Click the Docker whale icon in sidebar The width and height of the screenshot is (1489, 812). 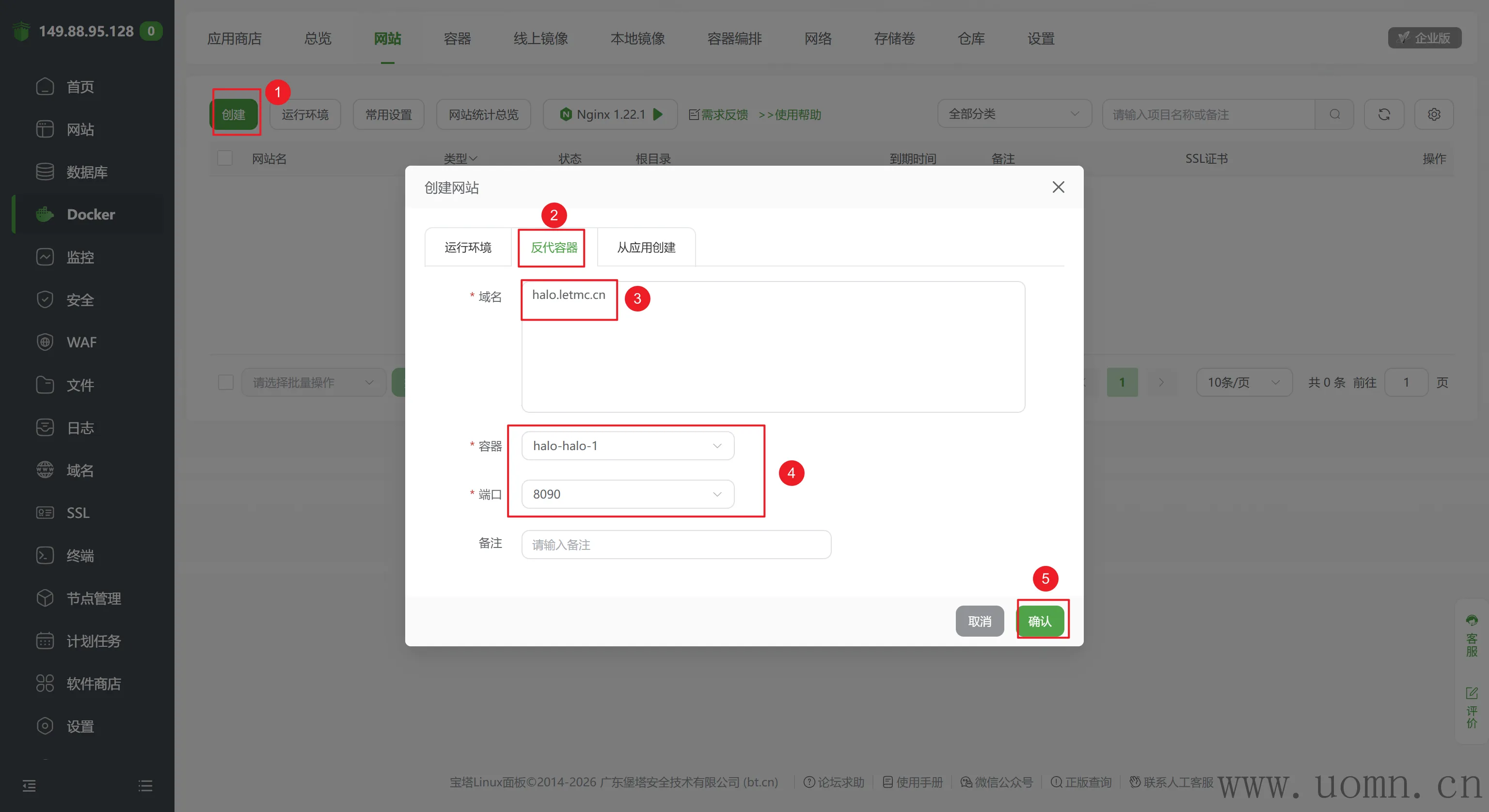(x=45, y=215)
